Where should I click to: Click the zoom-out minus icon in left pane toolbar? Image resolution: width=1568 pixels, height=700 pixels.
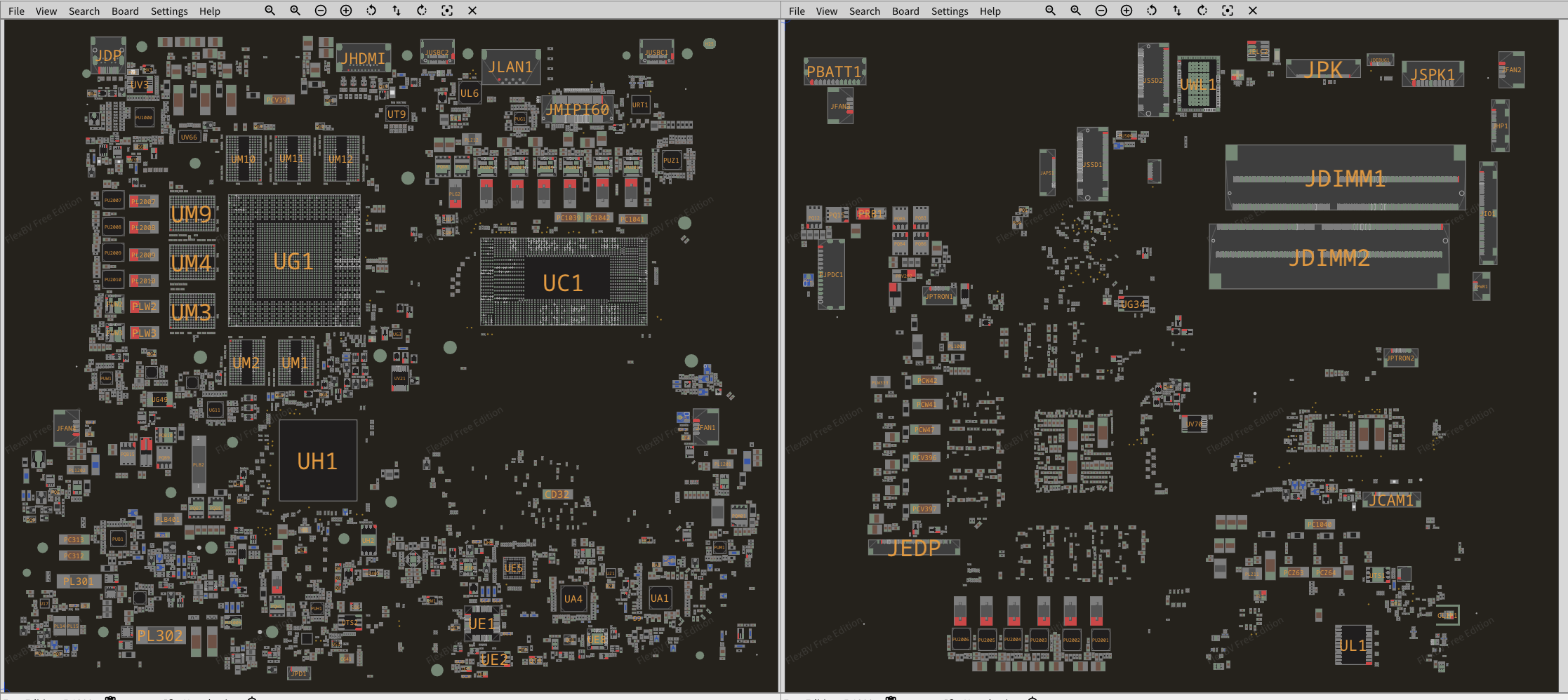[x=321, y=11]
